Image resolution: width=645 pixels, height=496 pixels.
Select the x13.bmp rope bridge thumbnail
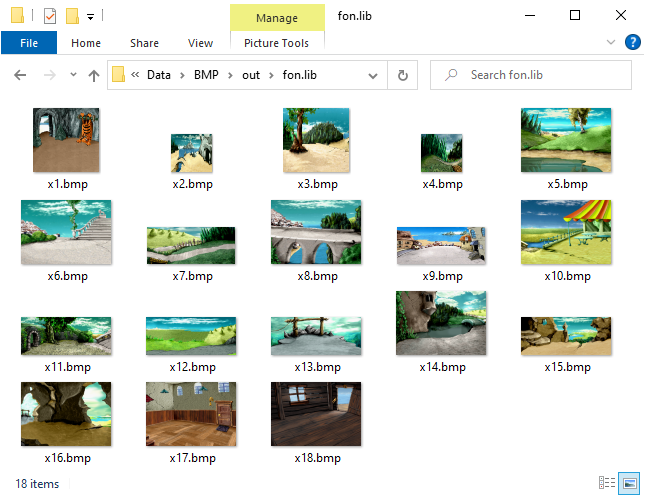[316, 336]
